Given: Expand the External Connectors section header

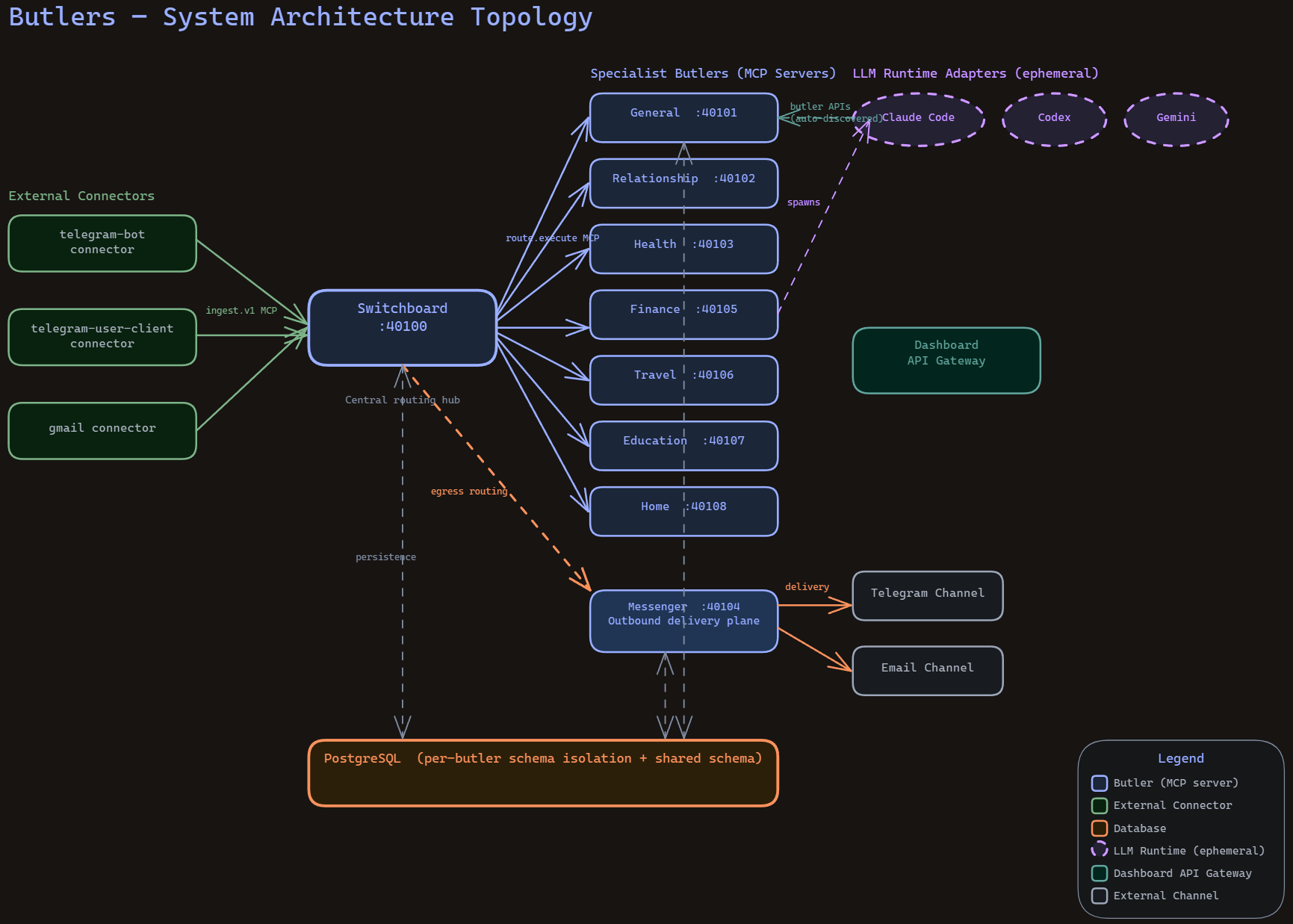Looking at the screenshot, I should 81,195.
